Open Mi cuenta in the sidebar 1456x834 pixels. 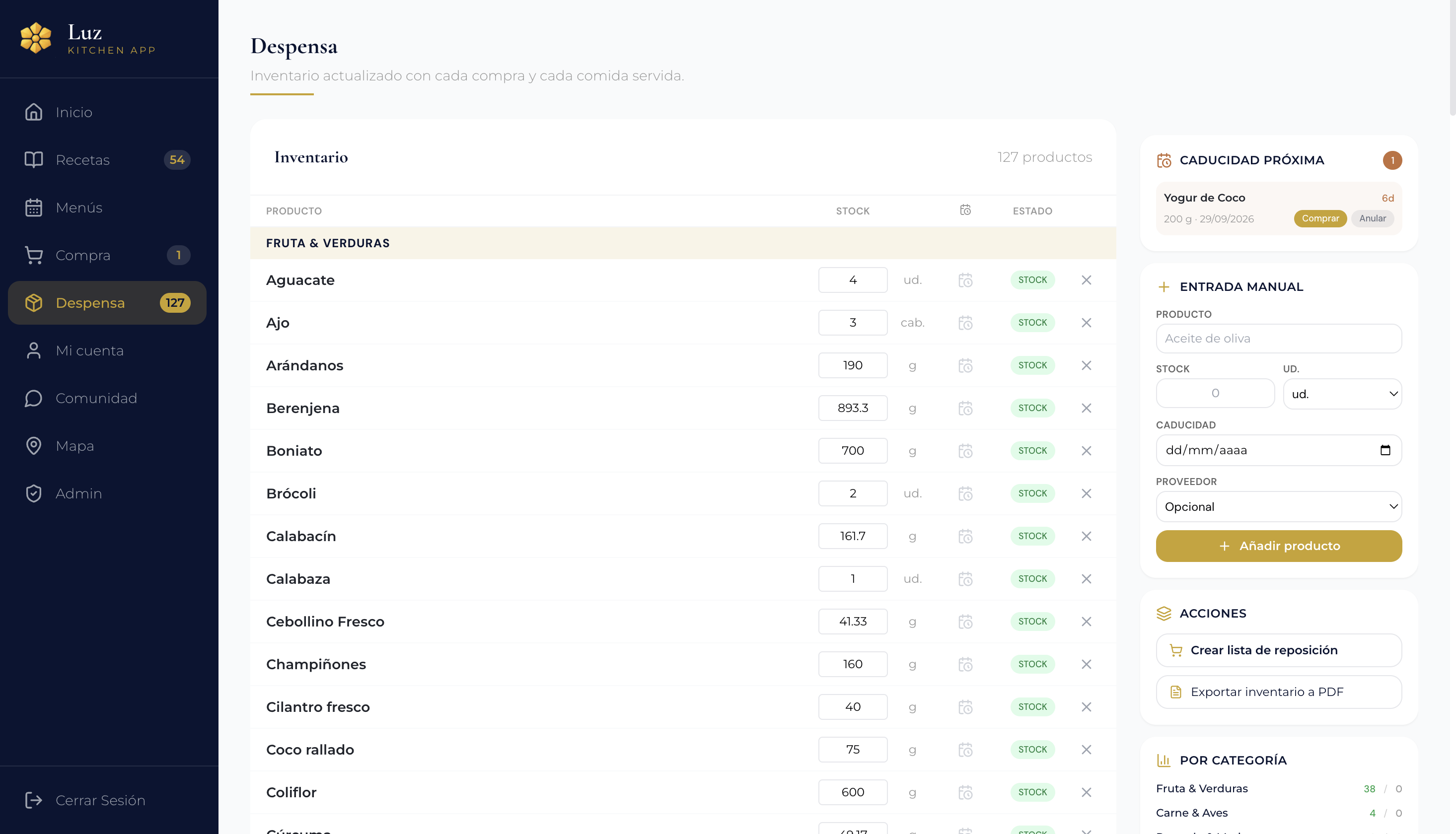(x=107, y=350)
